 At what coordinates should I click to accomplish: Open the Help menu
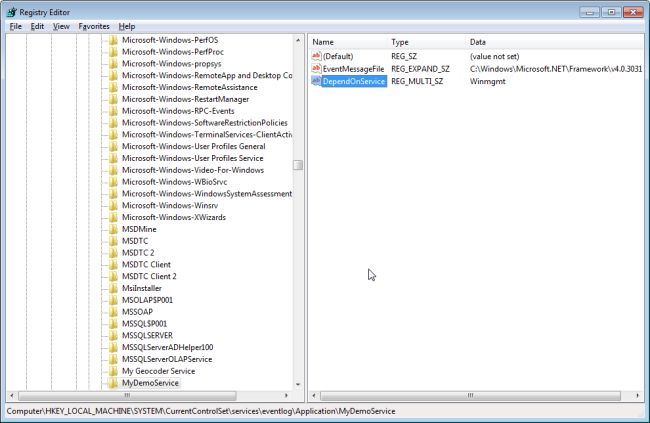[x=127, y=26]
